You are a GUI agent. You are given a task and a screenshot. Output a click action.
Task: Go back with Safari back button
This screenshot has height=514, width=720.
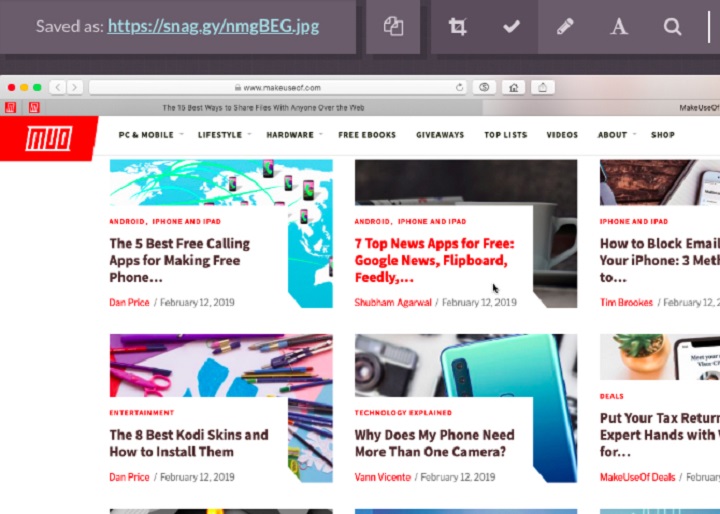coord(56,87)
